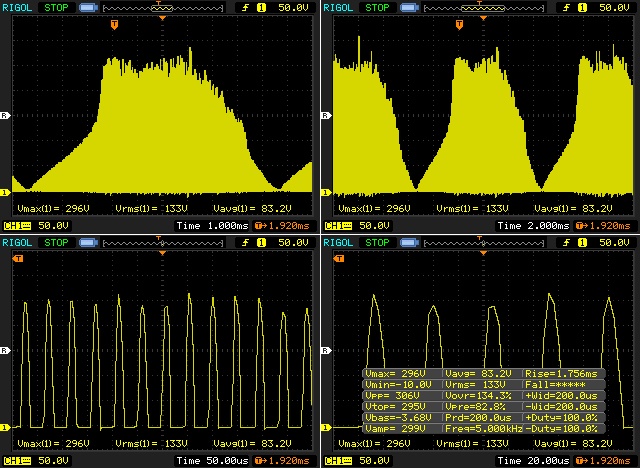Viewport: 640px width, 468px height.
Task: Click the rising-edge trigger icon in the 2.000ms panel
Action: click(566, 7)
